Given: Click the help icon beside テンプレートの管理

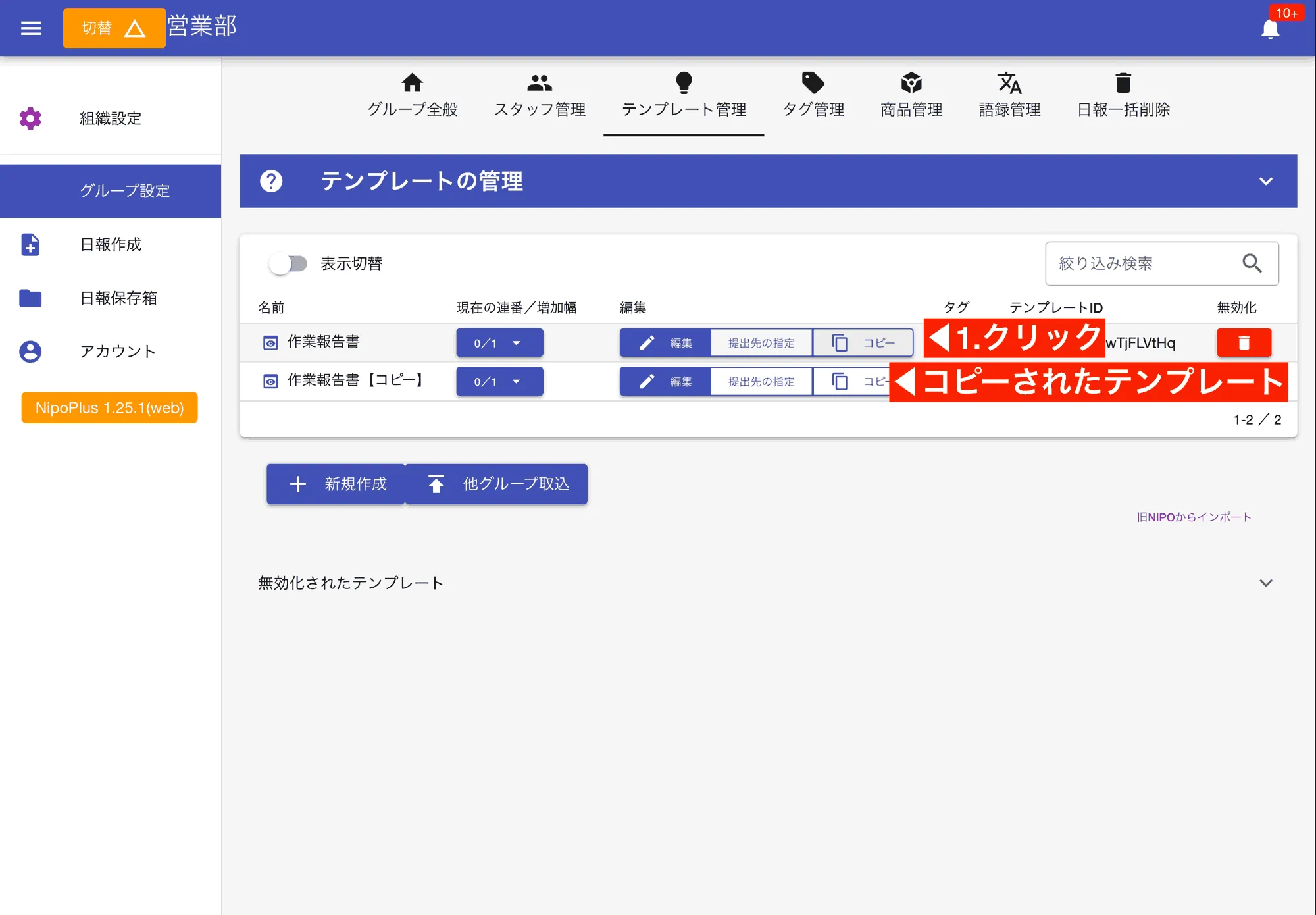Looking at the screenshot, I should pyautogui.click(x=272, y=182).
